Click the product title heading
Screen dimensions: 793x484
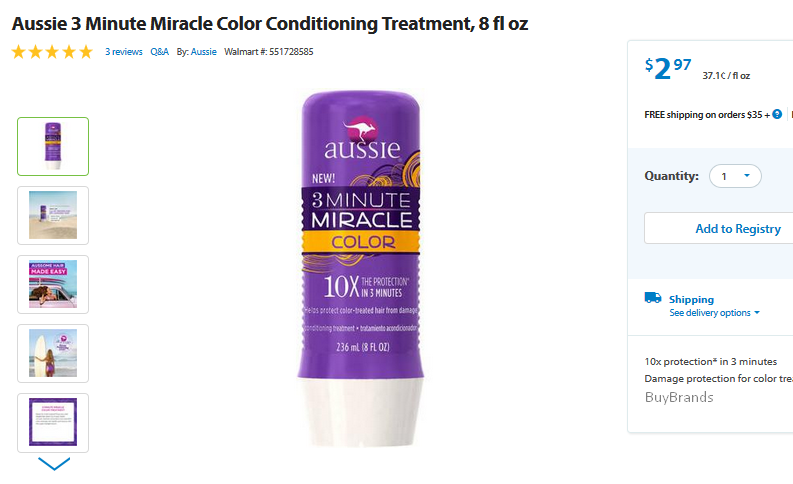pos(270,24)
